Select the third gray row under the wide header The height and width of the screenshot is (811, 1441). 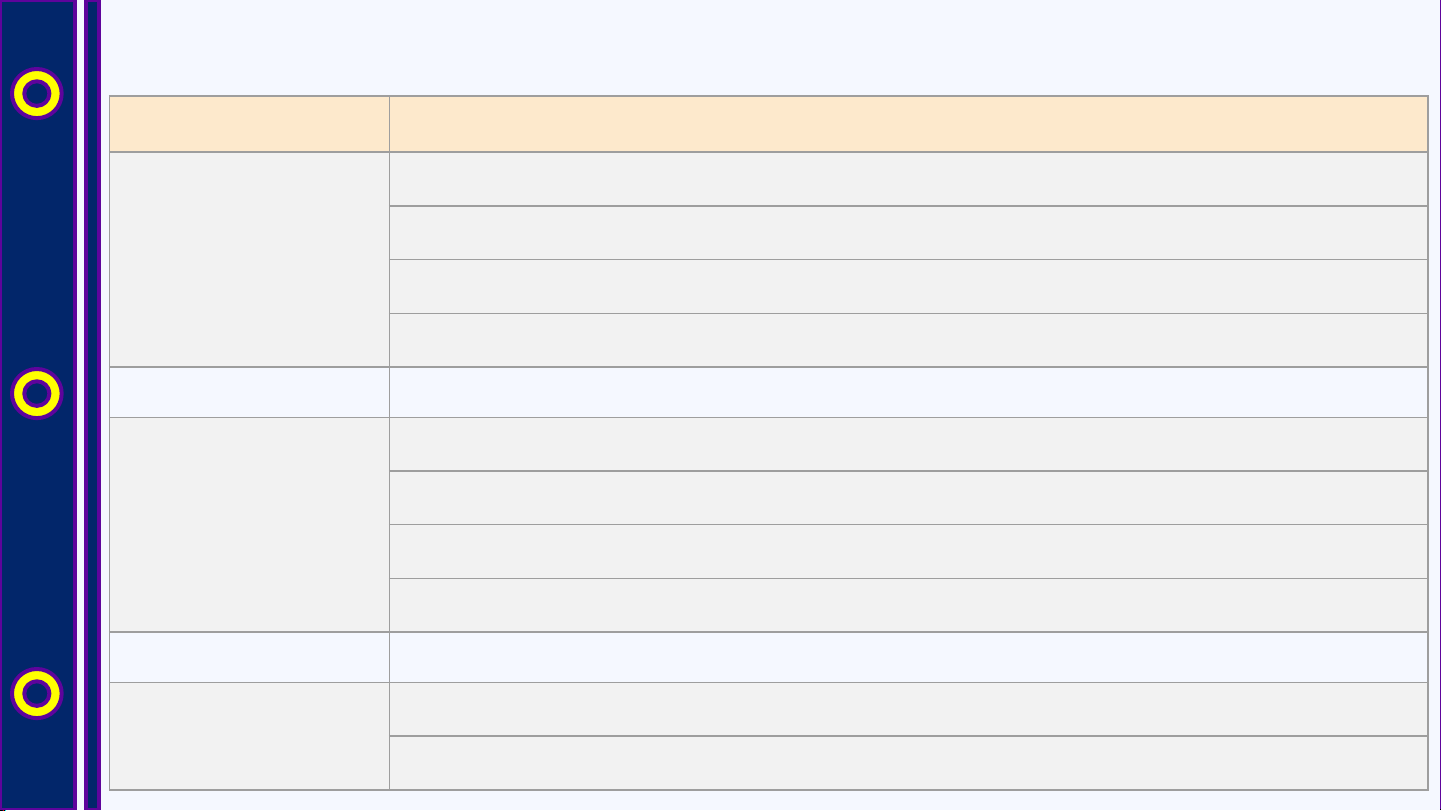coord(908,287)
